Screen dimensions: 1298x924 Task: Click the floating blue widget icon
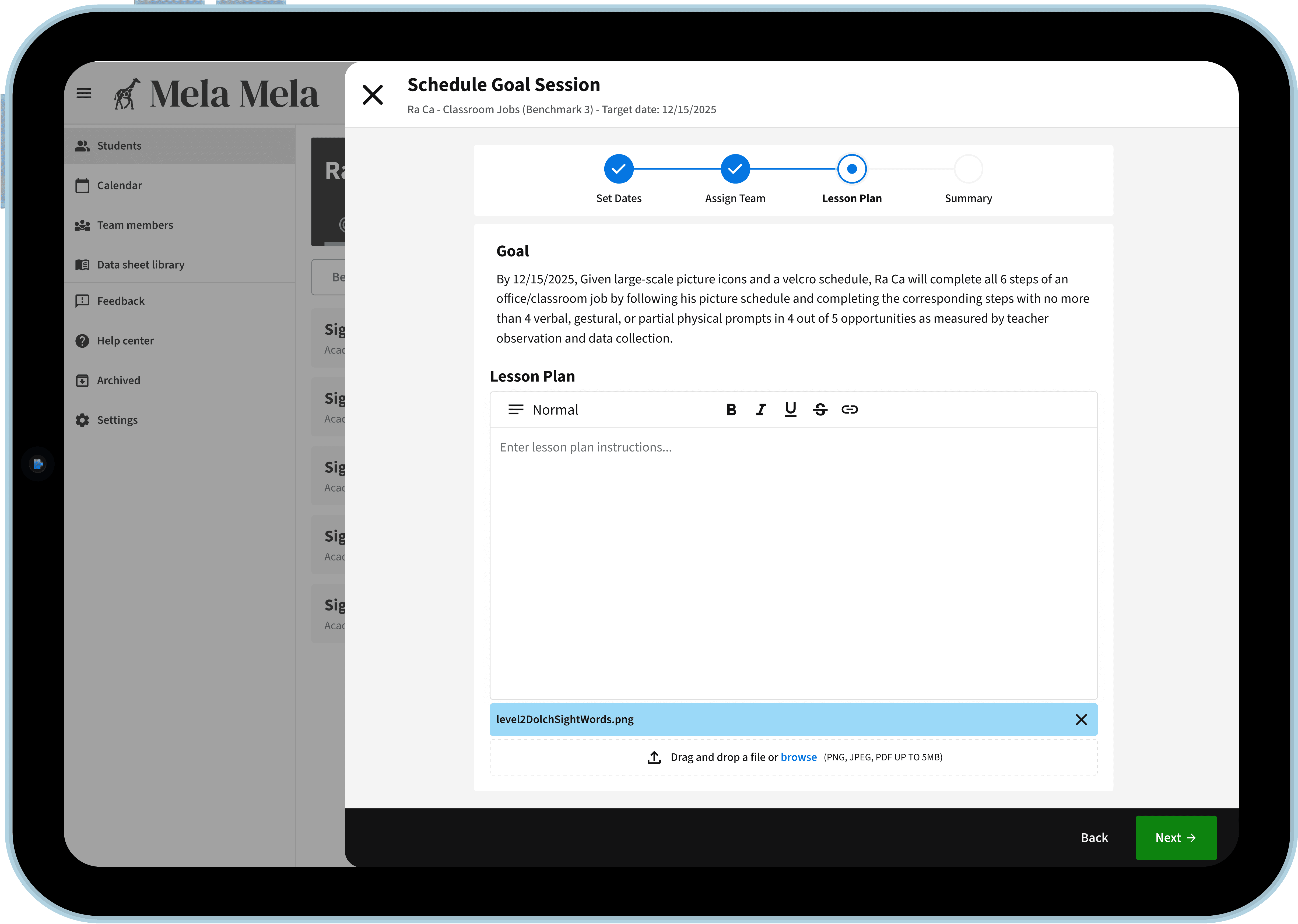click(x=38, y=464)
